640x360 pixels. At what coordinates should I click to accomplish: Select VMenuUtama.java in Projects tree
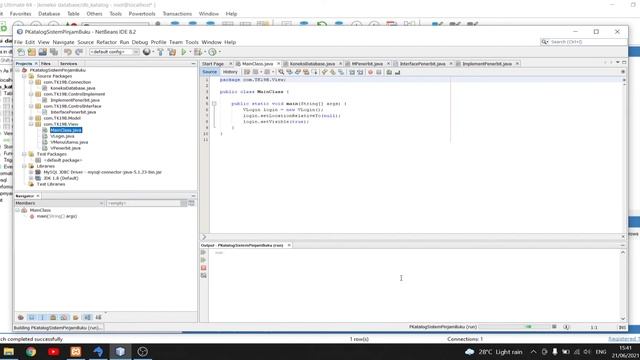tap(69, 142)
